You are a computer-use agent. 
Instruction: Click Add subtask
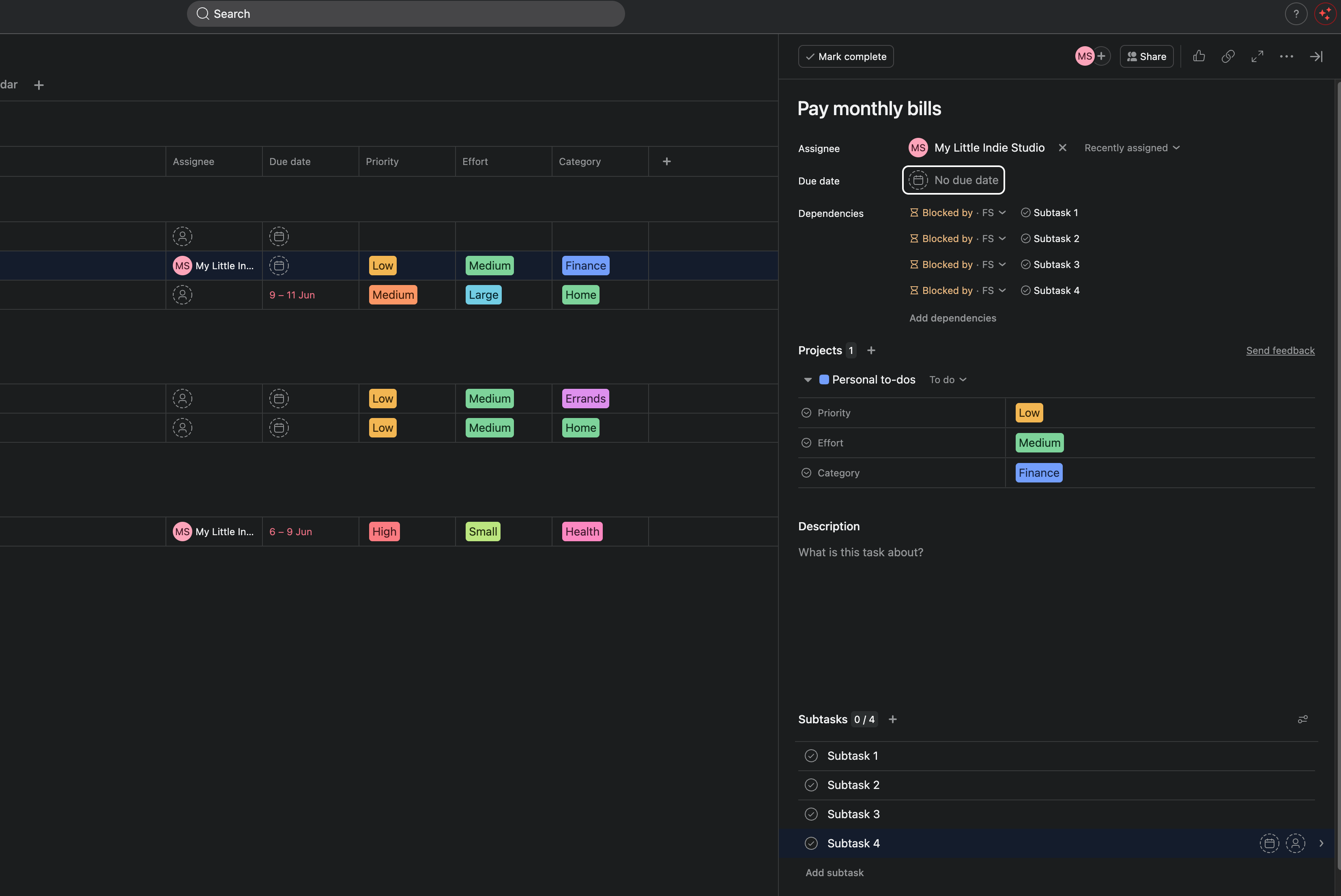tap(834, 872)
